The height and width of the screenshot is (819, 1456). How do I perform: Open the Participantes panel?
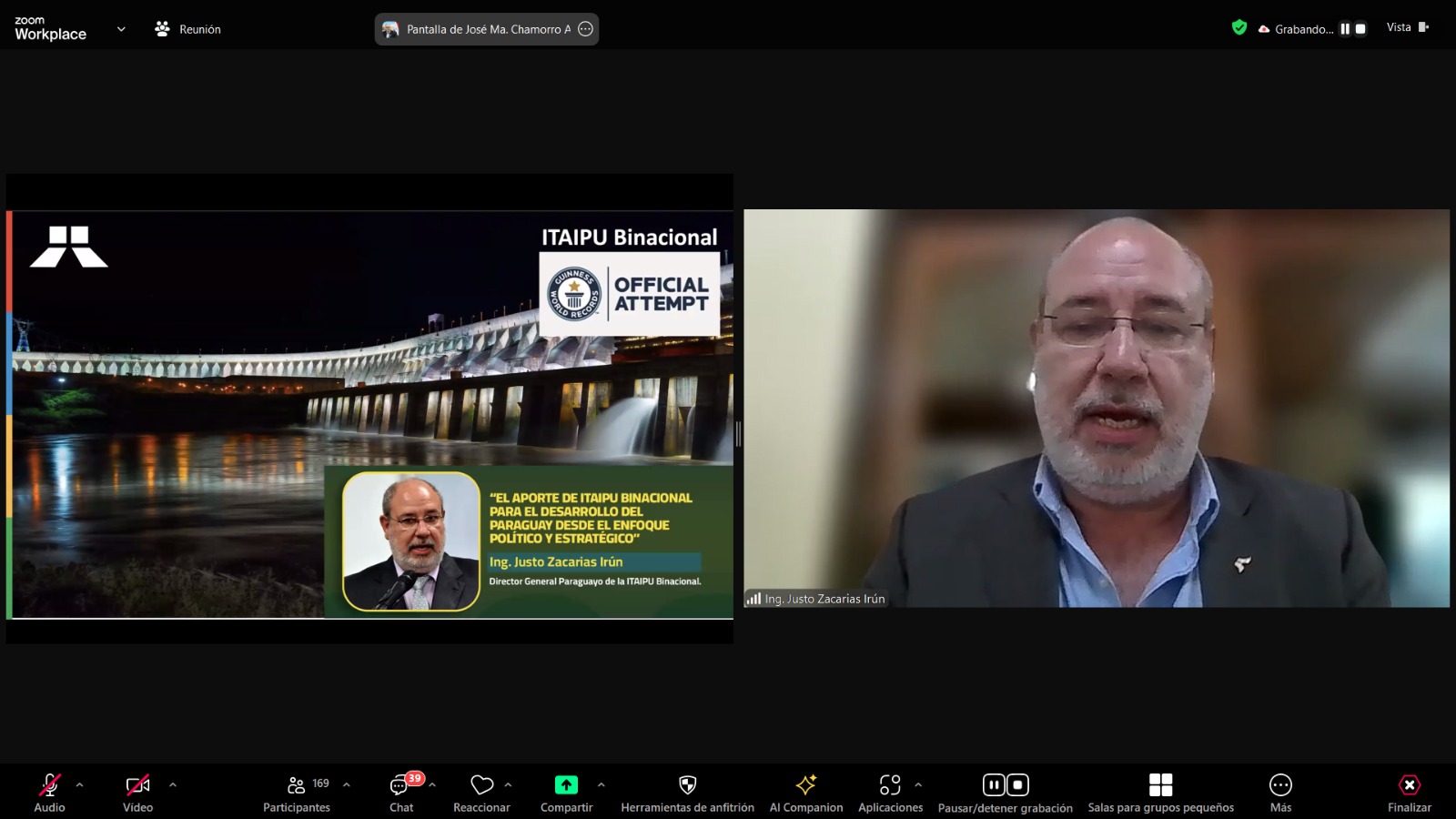point(297,792)
